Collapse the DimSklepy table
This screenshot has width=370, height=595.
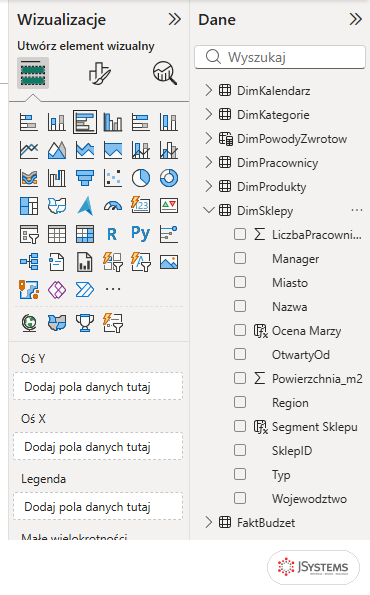click(x=209, y=210)
